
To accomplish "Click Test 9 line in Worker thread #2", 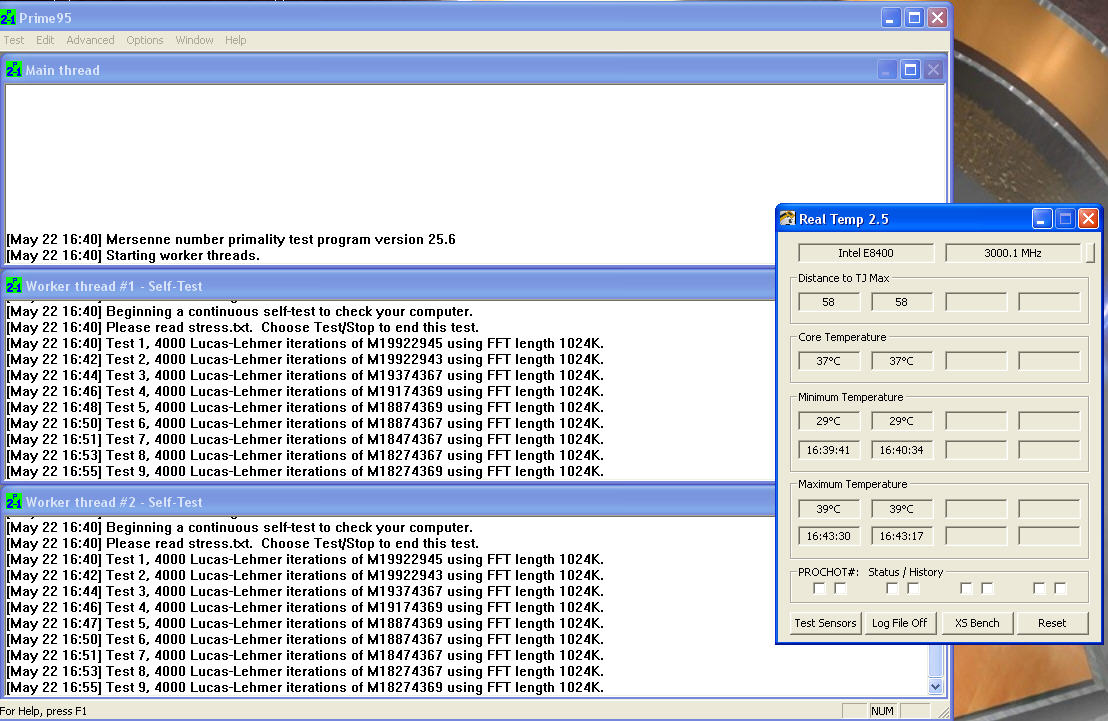I will 305,687.
